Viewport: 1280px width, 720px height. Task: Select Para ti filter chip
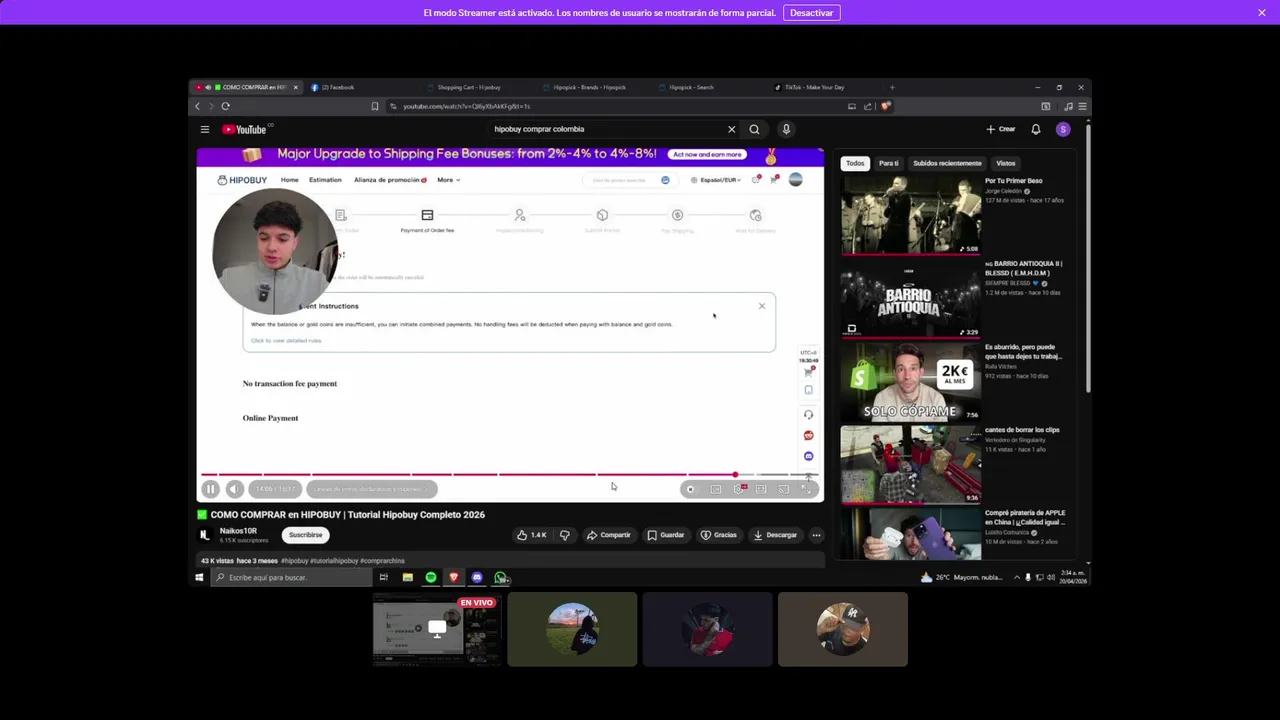pos(888,163)
